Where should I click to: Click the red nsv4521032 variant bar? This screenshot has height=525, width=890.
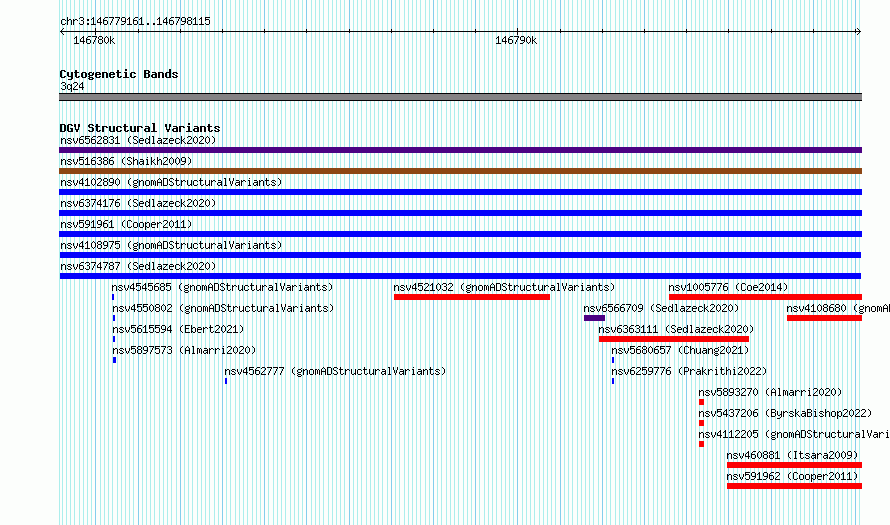click(x=472, y=297)
